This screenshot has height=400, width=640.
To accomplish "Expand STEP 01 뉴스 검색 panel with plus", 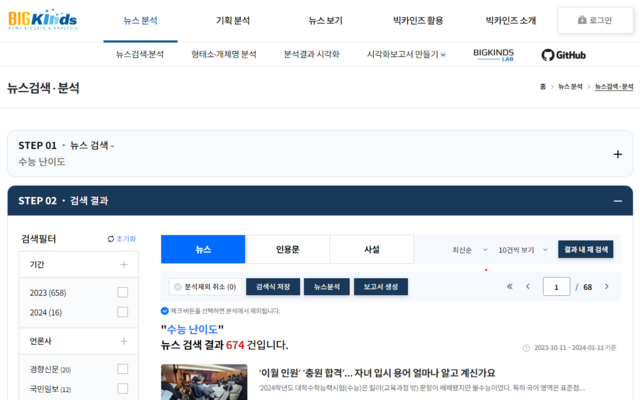I will pyautogui.click(x=618, y=154).
